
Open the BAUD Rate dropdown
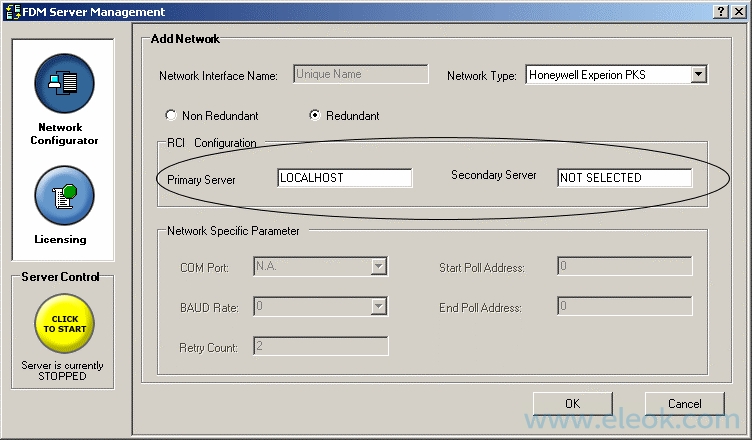pyautogui.click(x=379, y=307)
